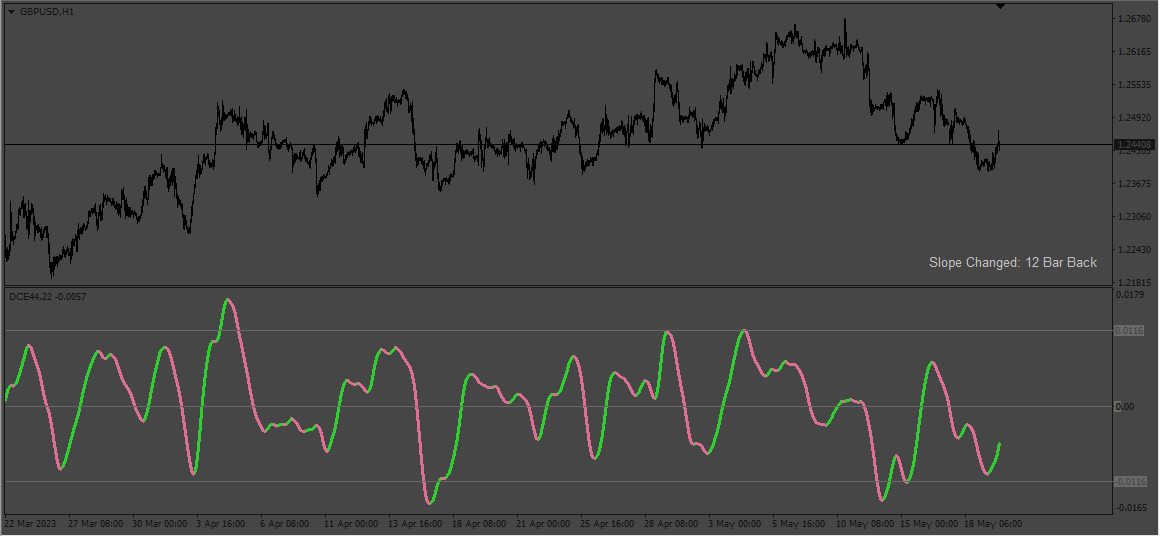This screenshot has height=537, width=1160.
Task: Click the '5 May 16:00' time label
Action: tap(798, 524)
